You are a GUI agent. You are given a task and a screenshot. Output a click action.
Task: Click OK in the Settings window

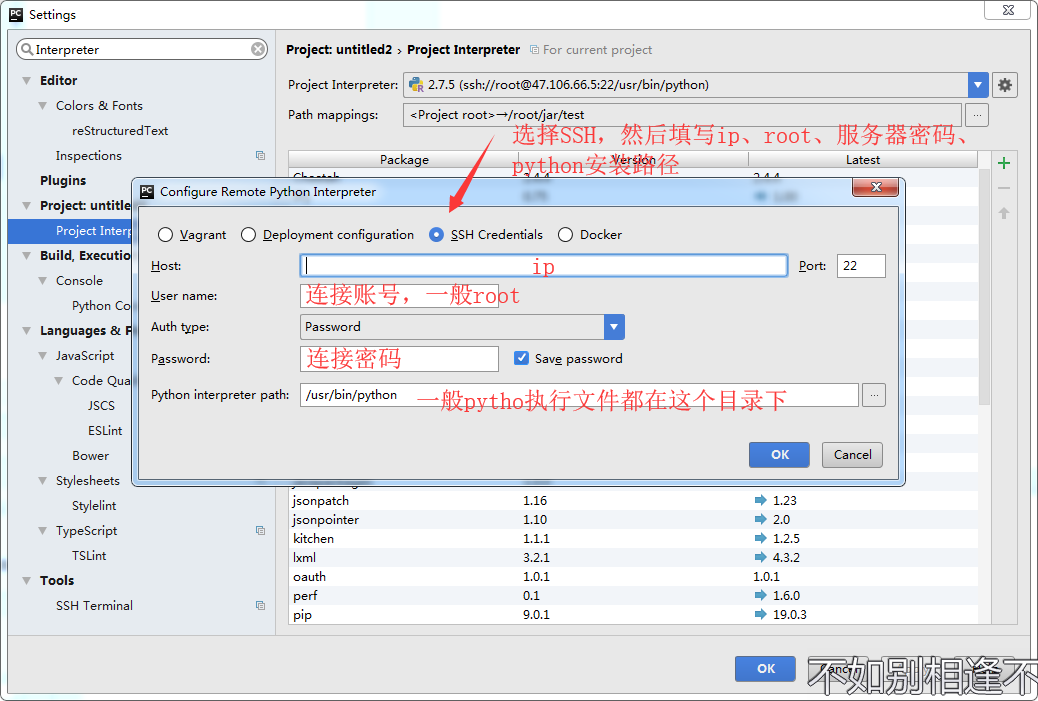pos(765,669)
